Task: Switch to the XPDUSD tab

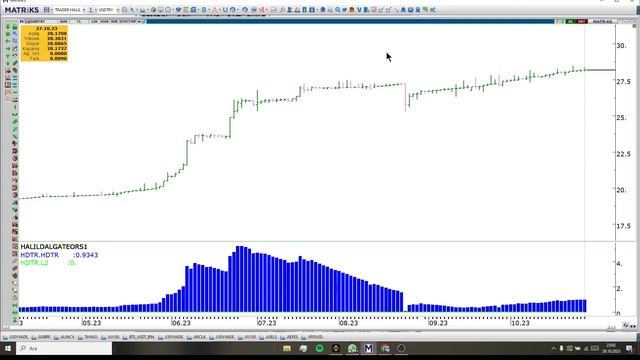Action: [x=312, y=337]
